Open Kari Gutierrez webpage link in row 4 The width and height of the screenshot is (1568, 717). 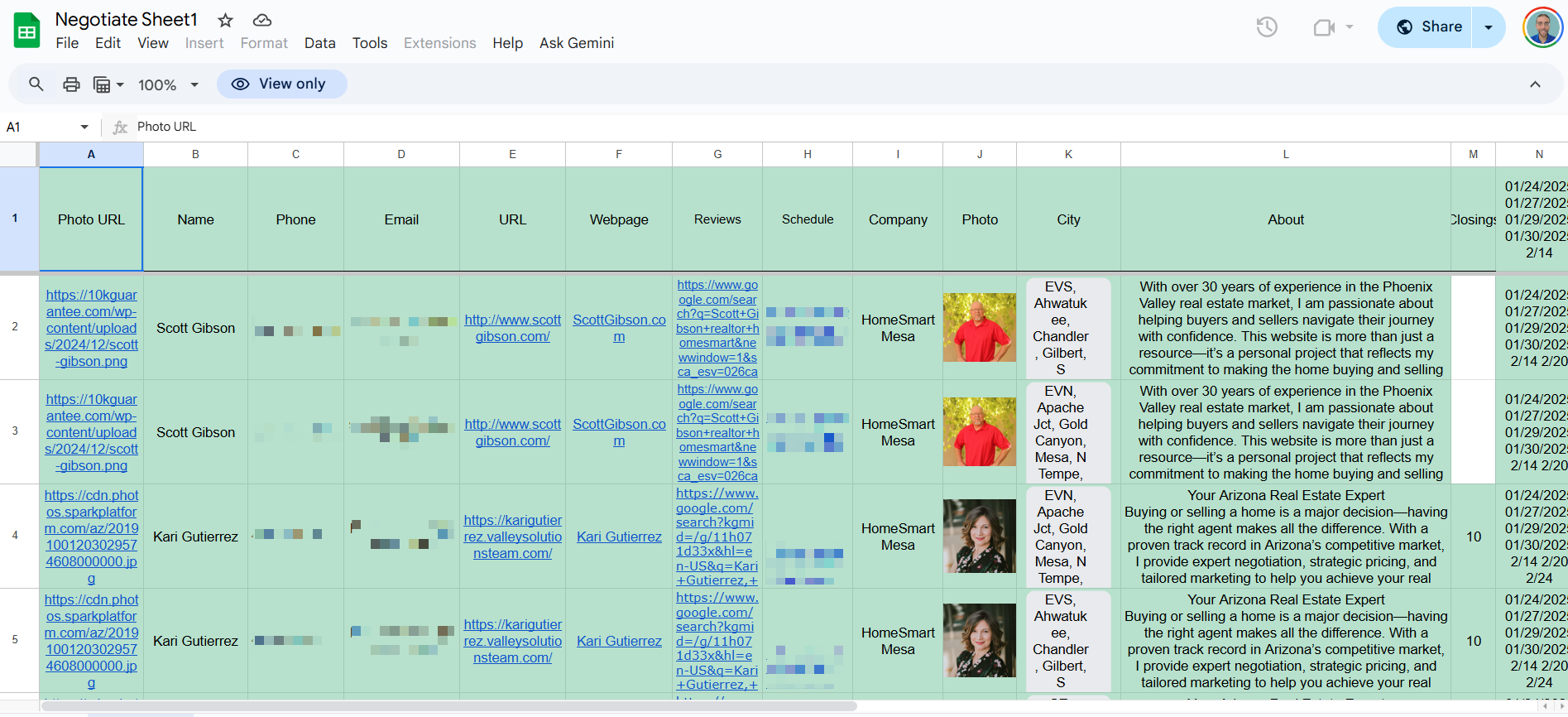(619, 537)
